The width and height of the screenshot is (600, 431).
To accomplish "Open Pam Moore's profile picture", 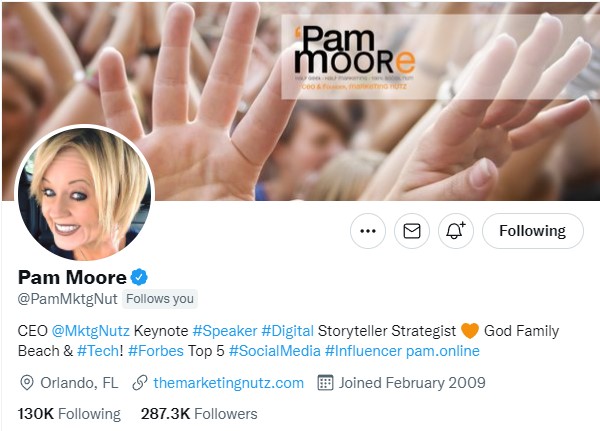I will point(85,194).
